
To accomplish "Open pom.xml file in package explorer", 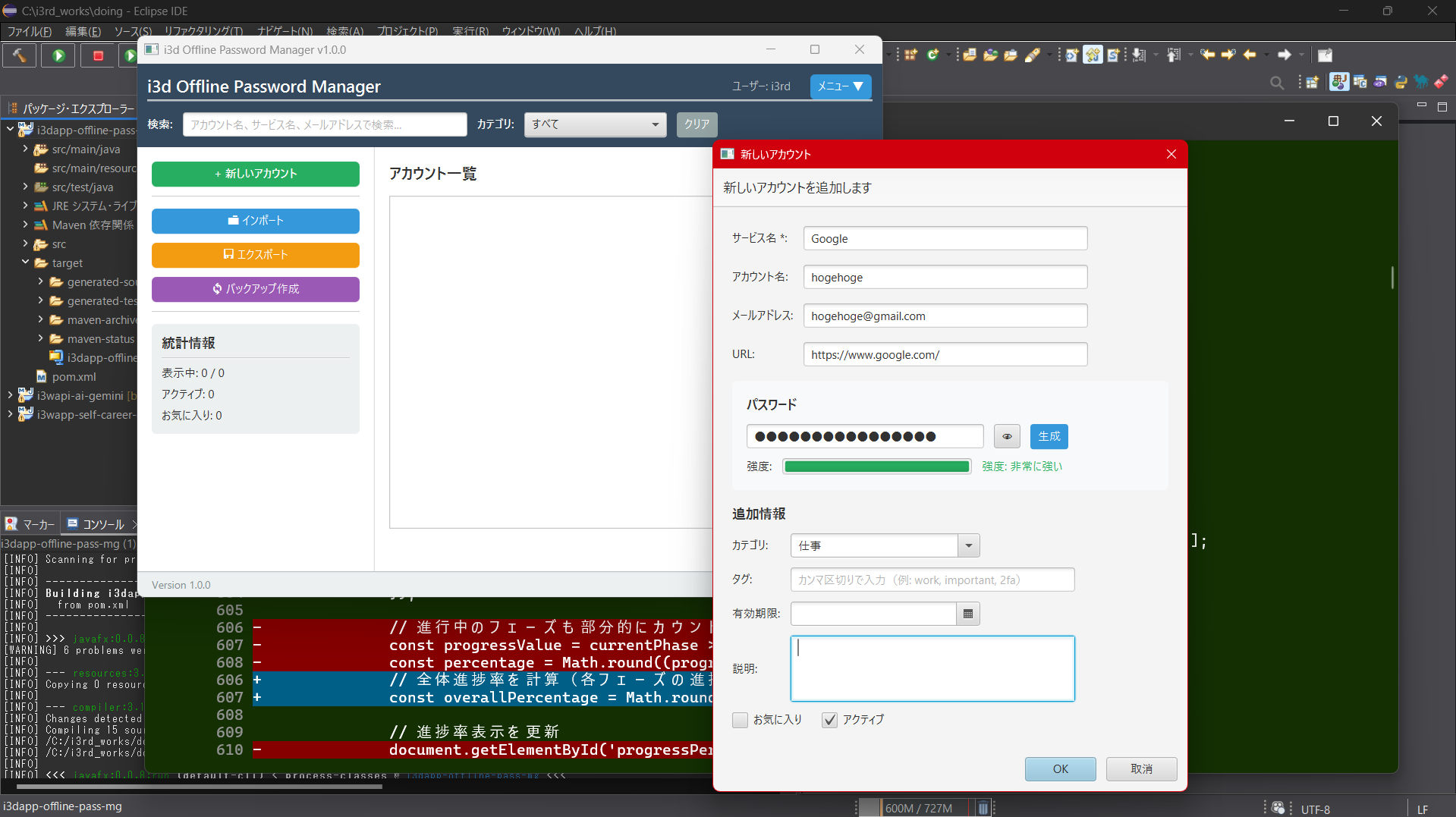I will pos(74,377).
